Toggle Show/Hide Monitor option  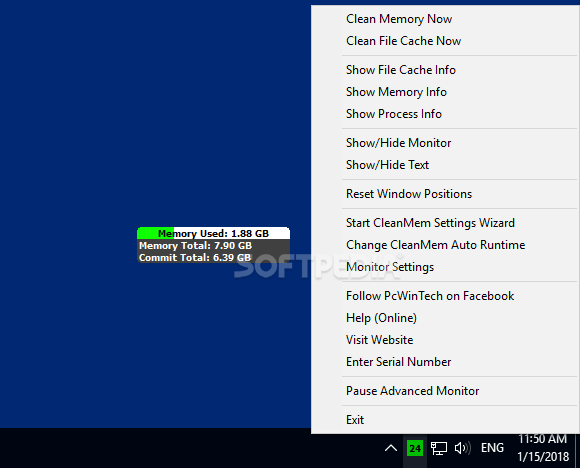click(444, 143)
